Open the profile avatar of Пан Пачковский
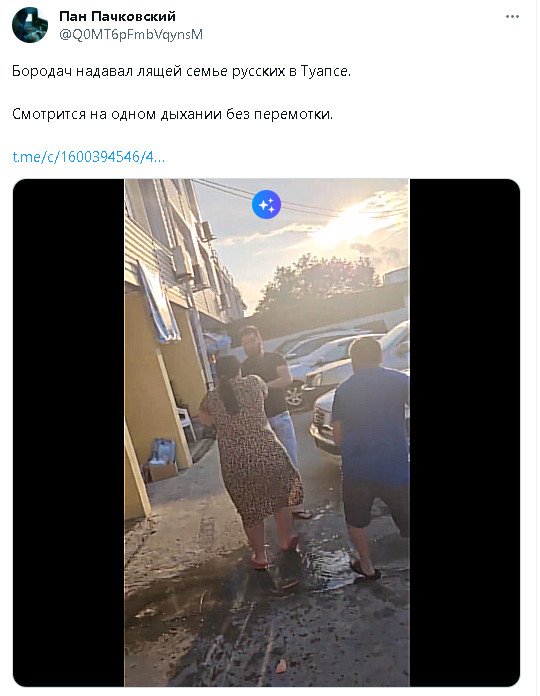 tap(30, 25)
